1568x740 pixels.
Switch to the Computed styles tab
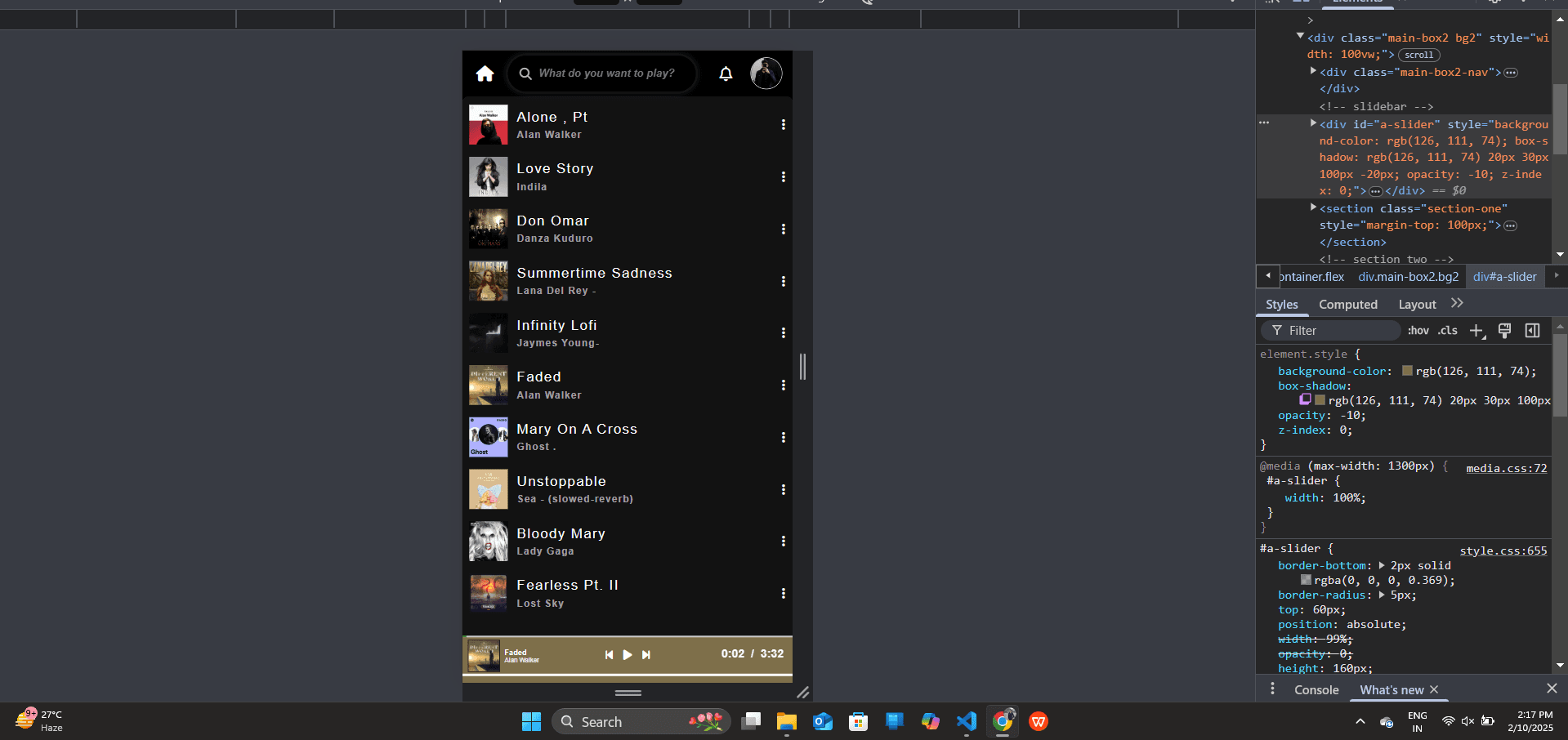pyautogui.click(x=1347, y=304)
